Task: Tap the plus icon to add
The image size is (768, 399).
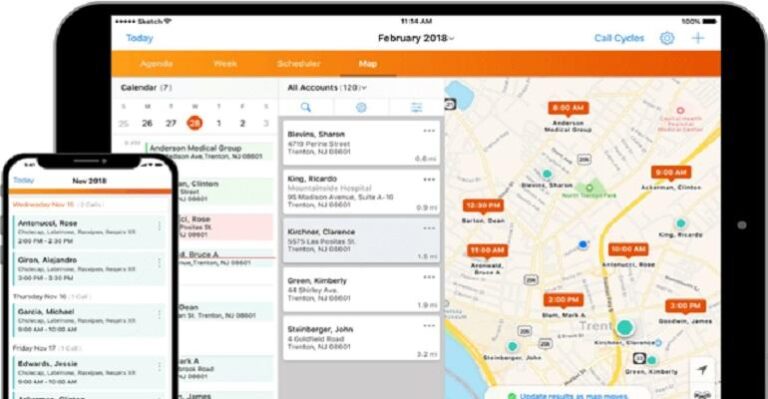Action: pyautogui.click(x=697, y=38)
